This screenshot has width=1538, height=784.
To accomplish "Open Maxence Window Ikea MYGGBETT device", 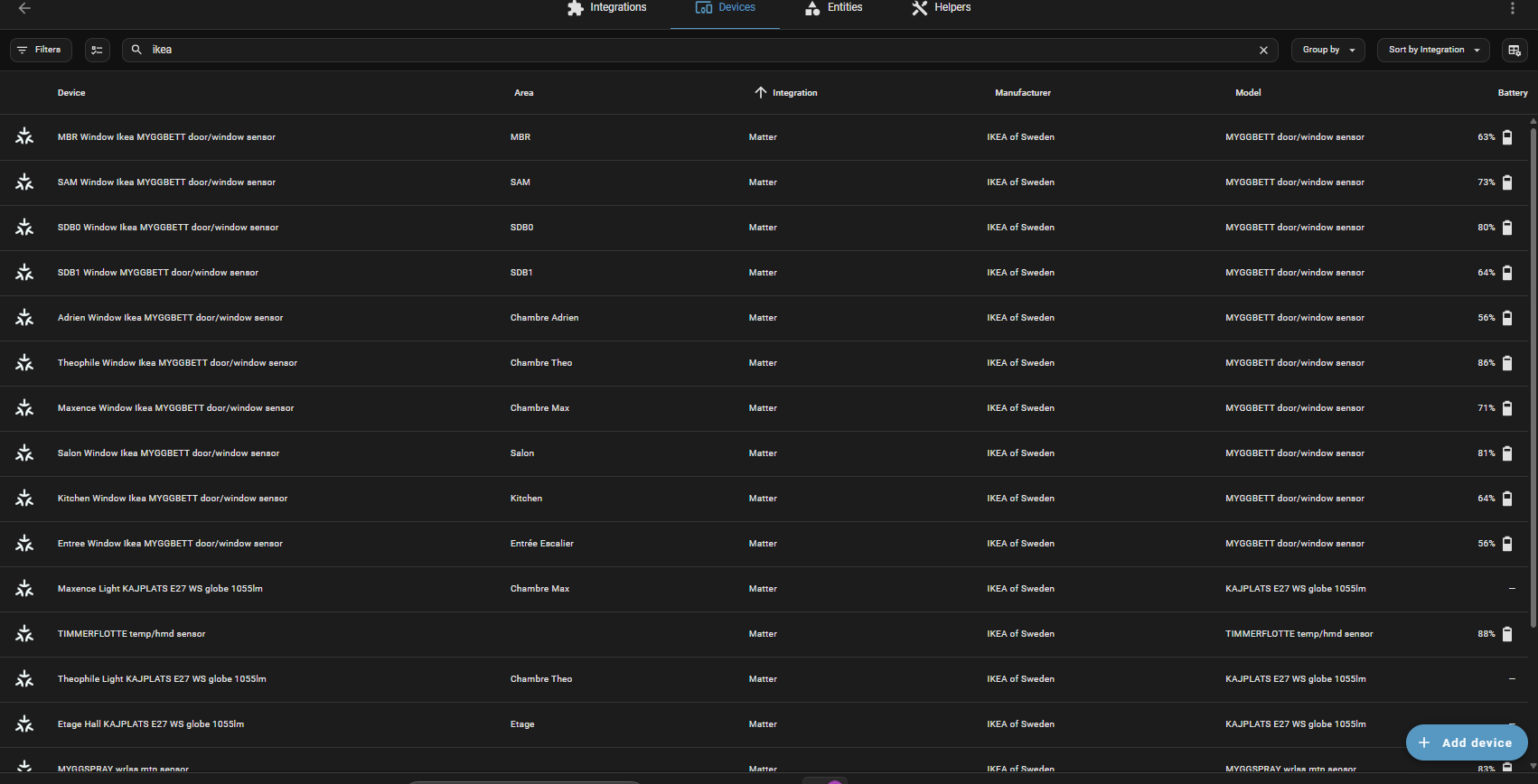I will point(175,408).
